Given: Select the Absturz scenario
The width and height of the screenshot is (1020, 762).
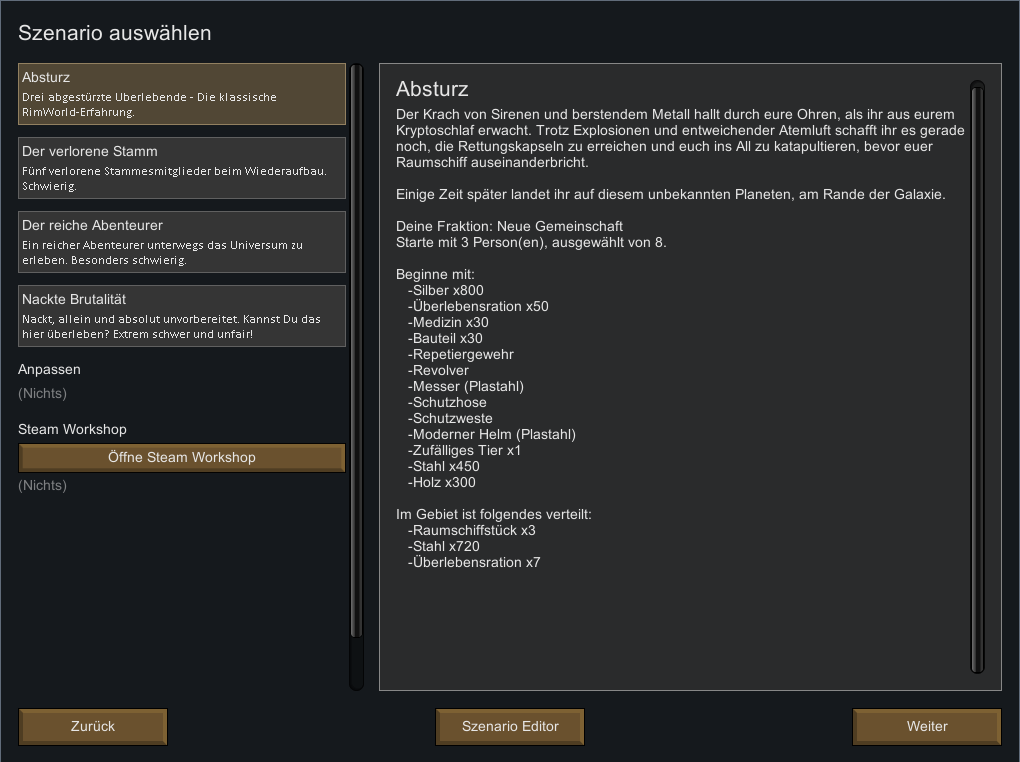Looking at the screenshot, I should pos(181,94).
